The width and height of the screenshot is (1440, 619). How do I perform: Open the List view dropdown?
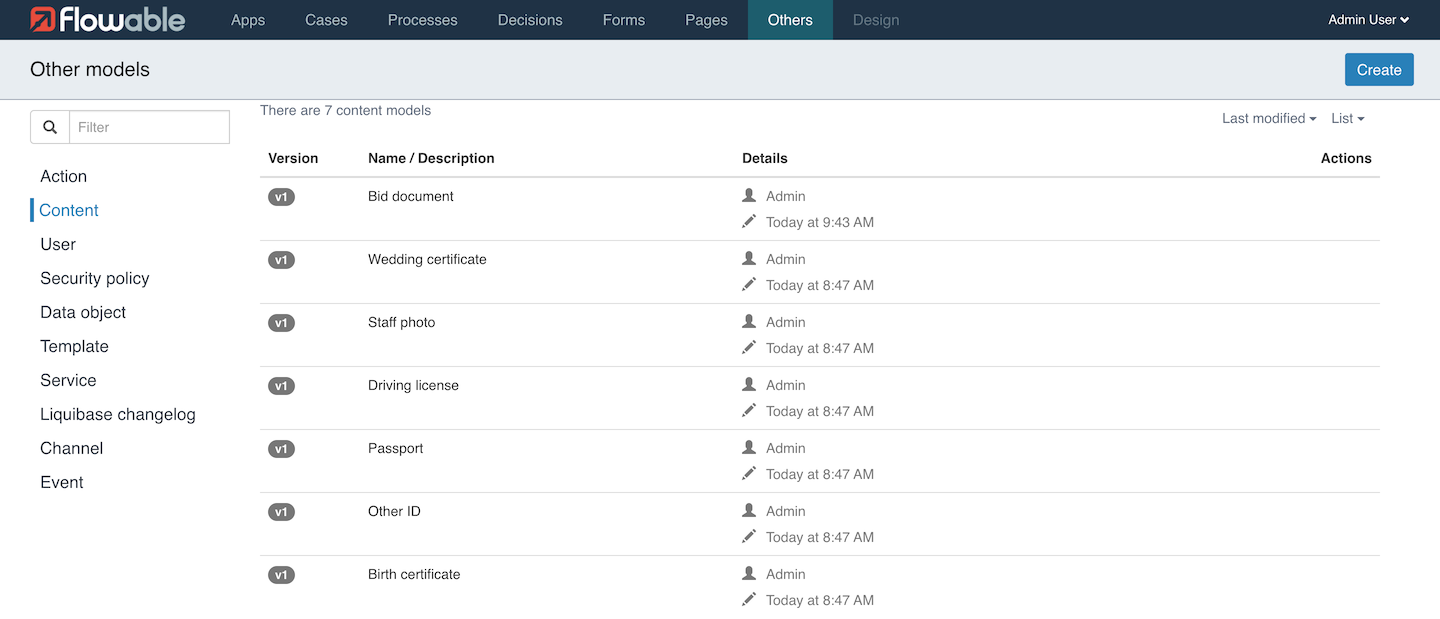coord(1347,118)
